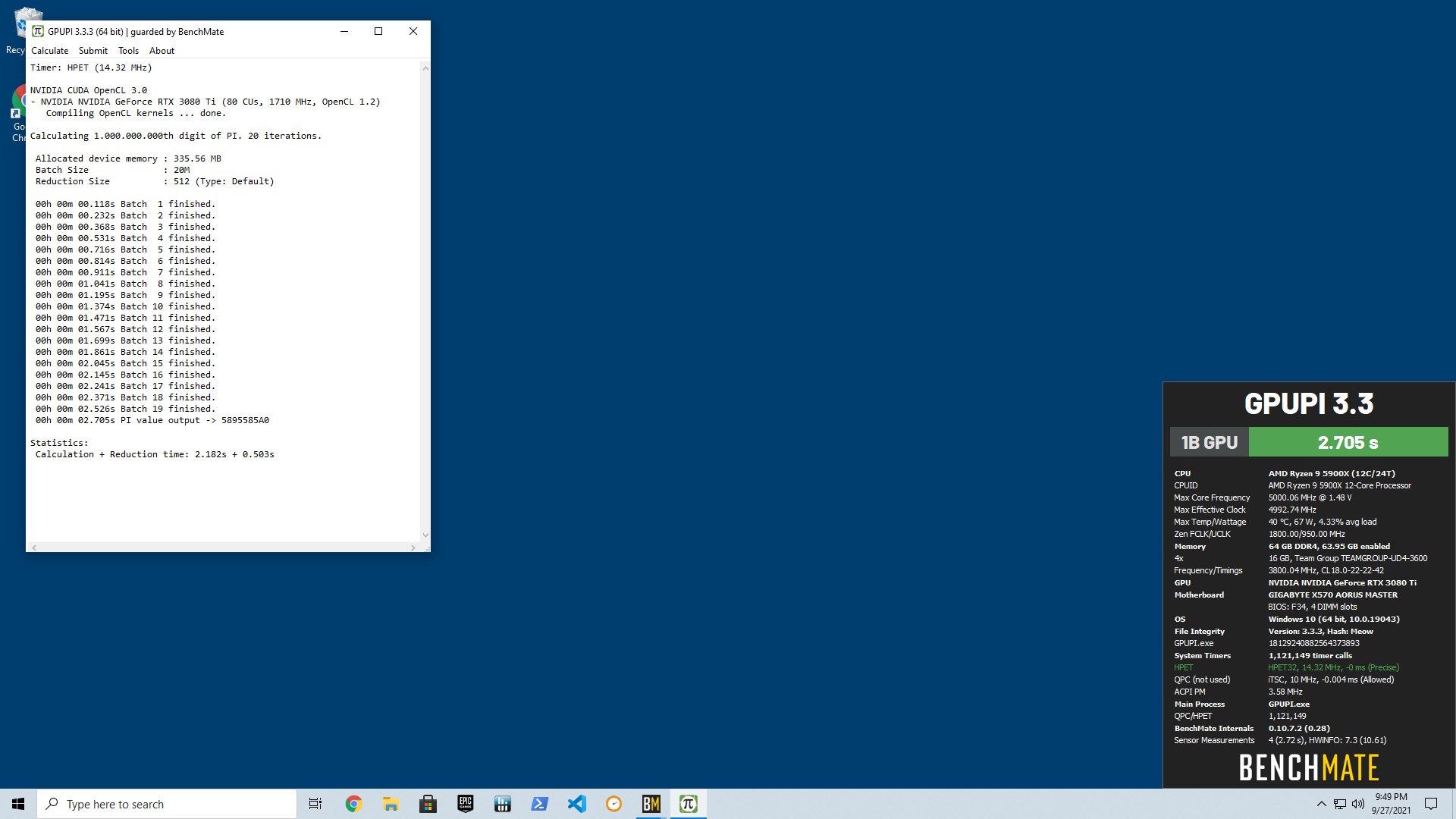Click 'Batch 10 finished.' output line
Viewport: 1456px width, 819px height.
pyautogui.click(x=125, y=306)
